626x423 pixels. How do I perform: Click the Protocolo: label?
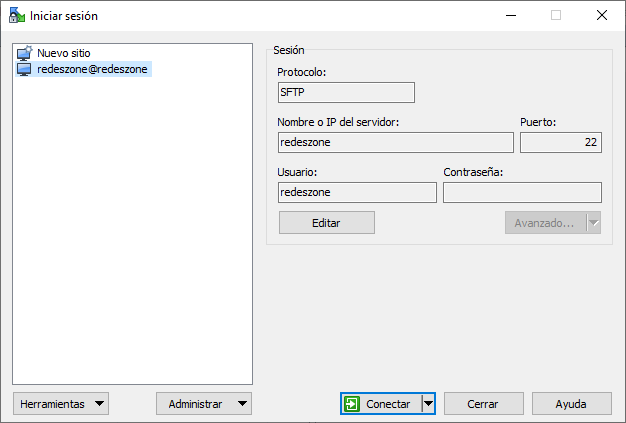coord(301,72)
